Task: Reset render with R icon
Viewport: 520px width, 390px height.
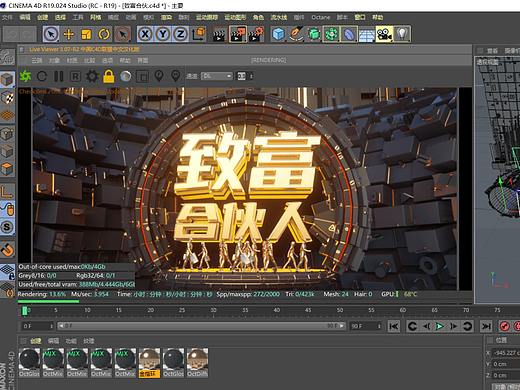Action: 75,77
